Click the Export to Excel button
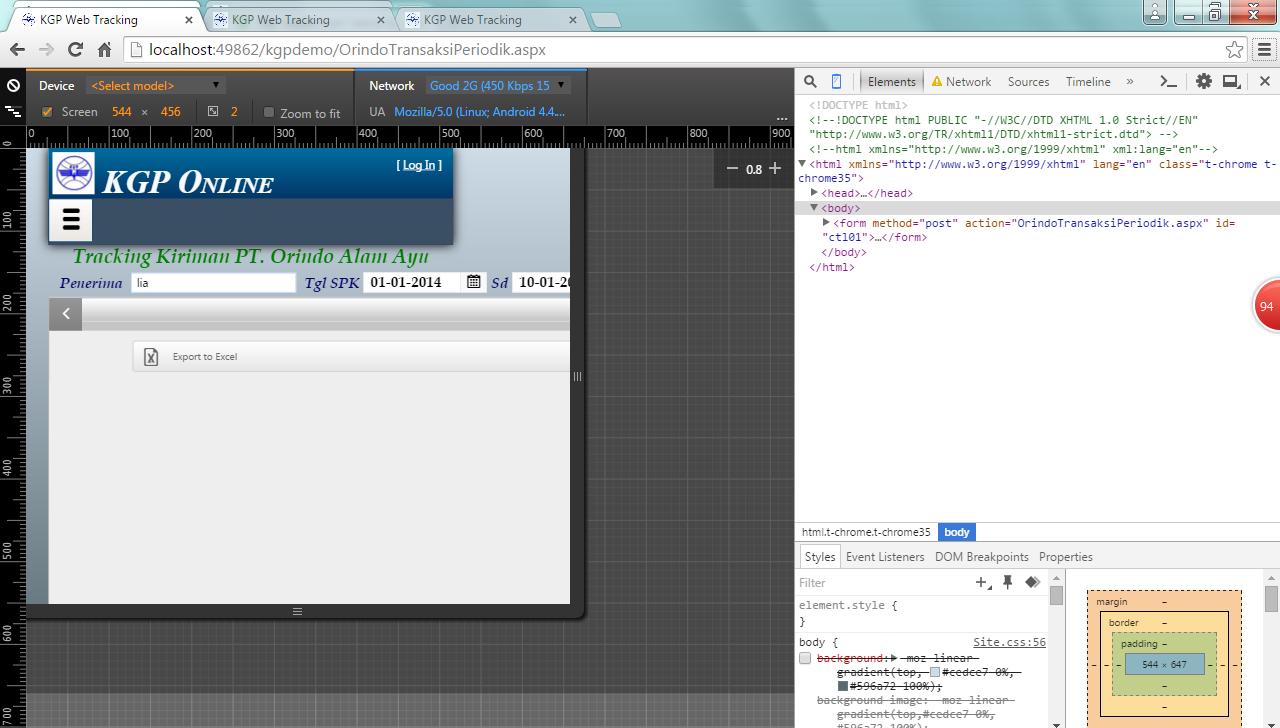Viewport: 1280px width, 728px height. click(x=204, y=357)
